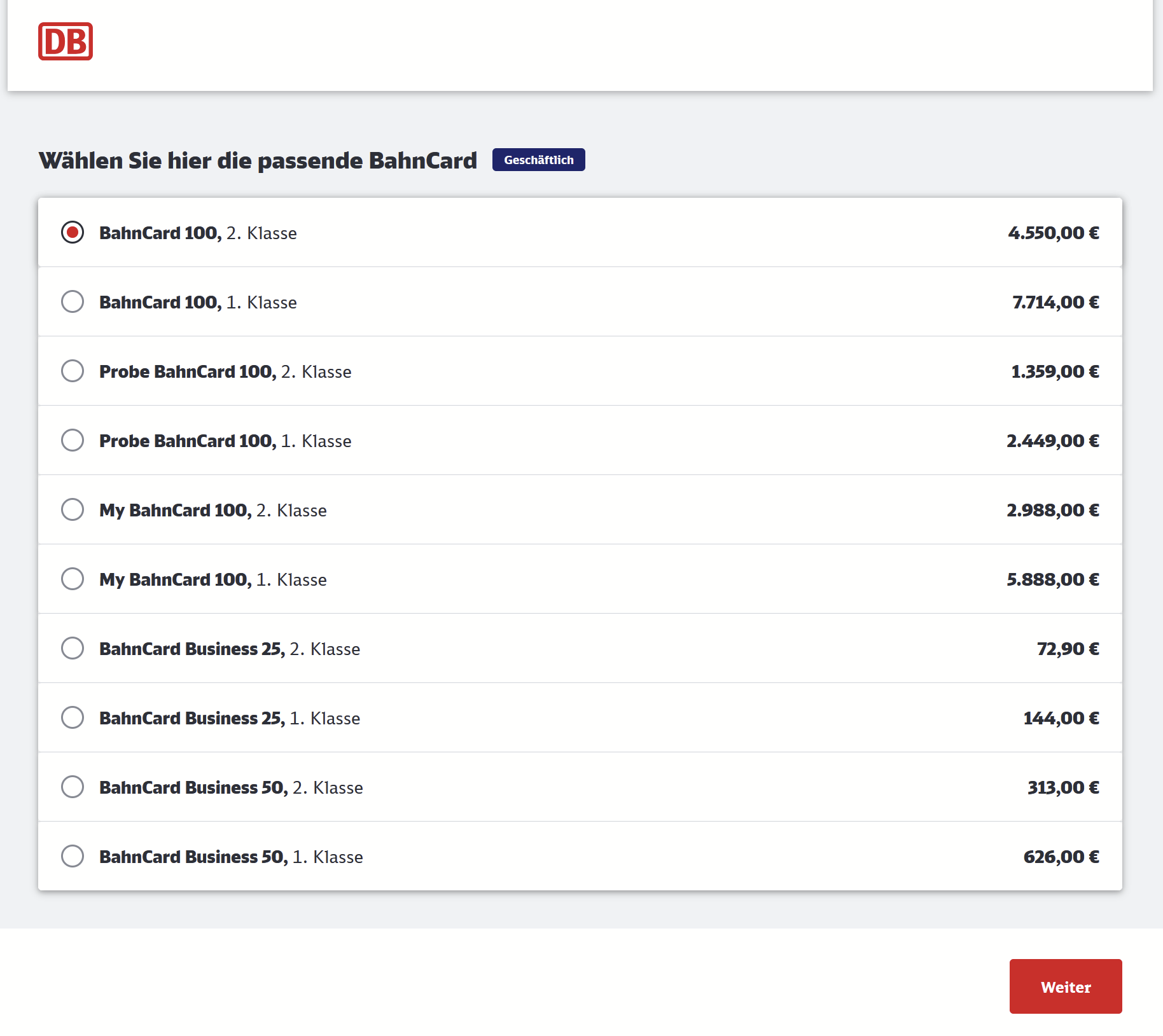Image resolution: width=1163 pixels, height=1036 pixels.
Task: Click the price 144,00 €
Action: [1061, 718]
